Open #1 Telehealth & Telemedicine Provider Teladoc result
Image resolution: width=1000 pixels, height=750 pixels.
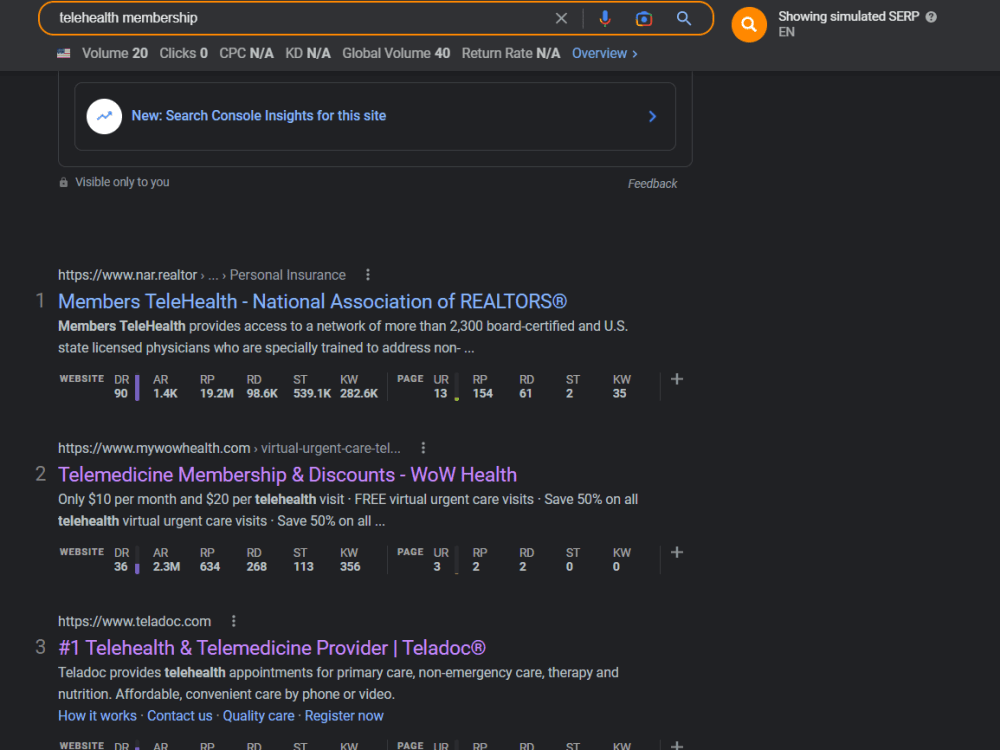pos(272,648)
